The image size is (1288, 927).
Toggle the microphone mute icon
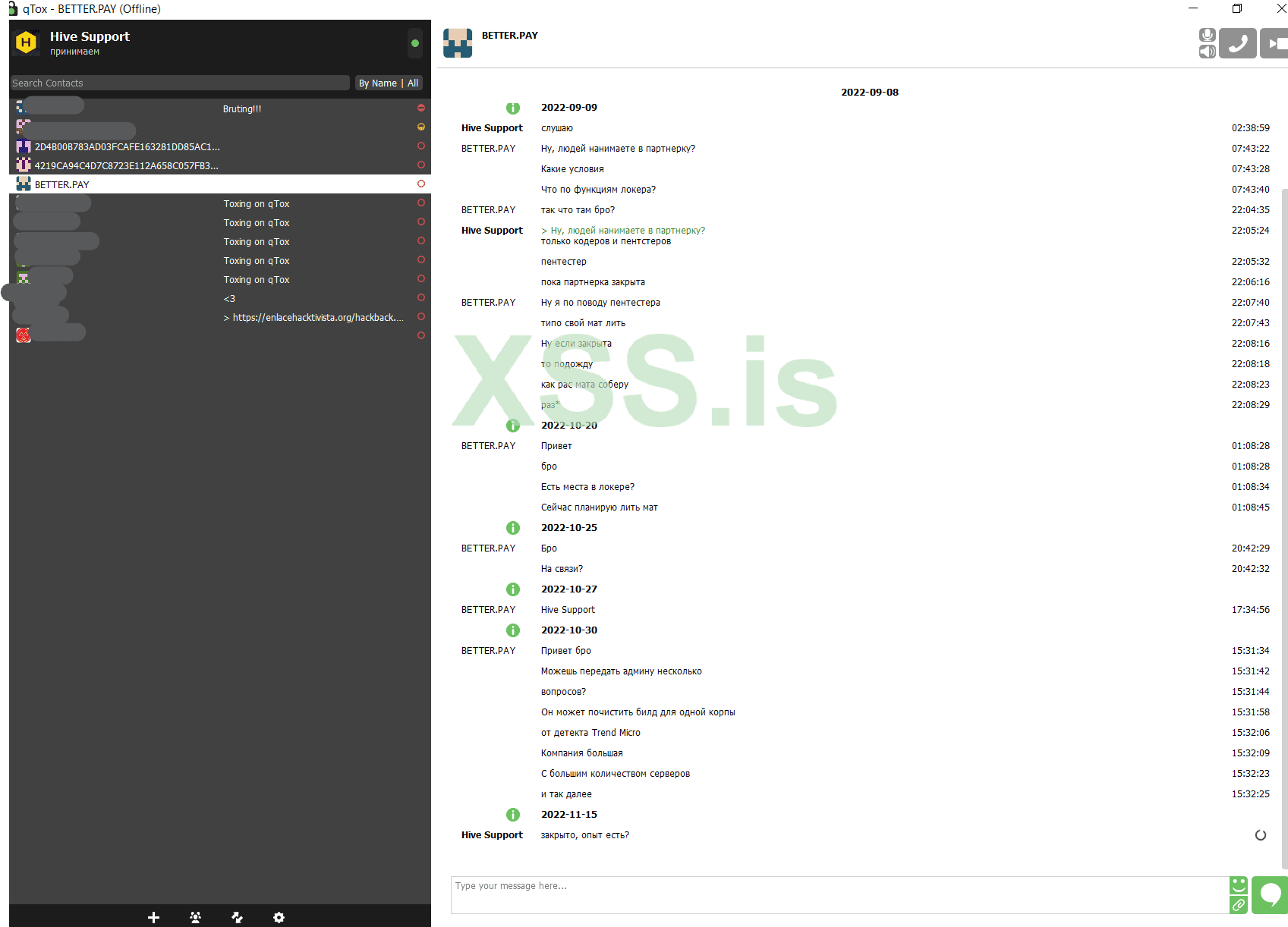pyautogui.click(x=1208, y=35)
